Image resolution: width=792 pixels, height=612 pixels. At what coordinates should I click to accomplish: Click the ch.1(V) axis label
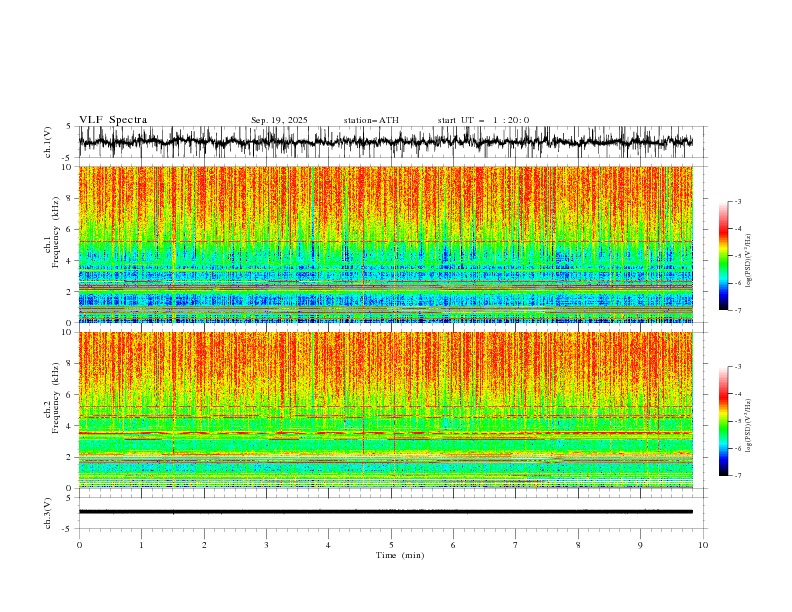pyautogui.click(x=48, y=142)
